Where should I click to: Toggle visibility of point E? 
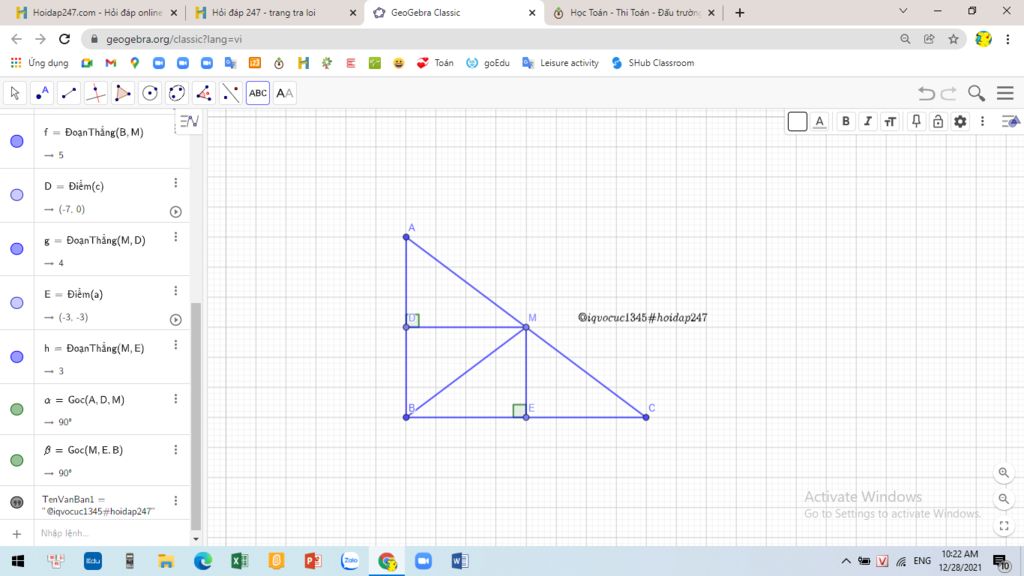click(17, 303)
